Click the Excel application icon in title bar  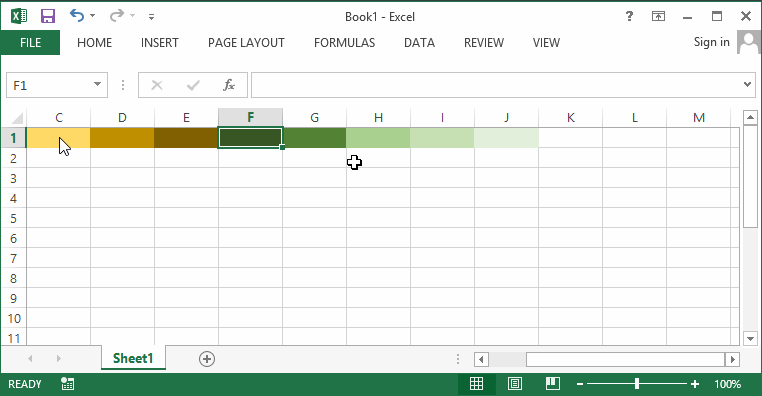click(19, 16)
